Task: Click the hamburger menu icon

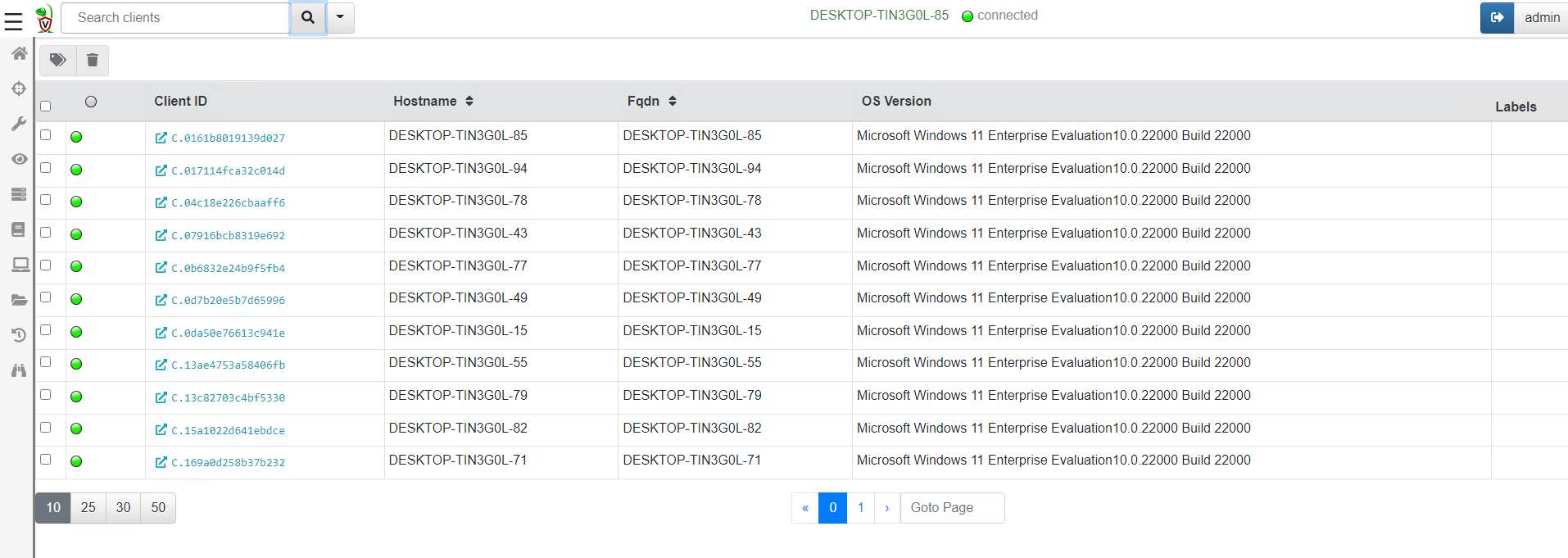Action: point(13,20)
